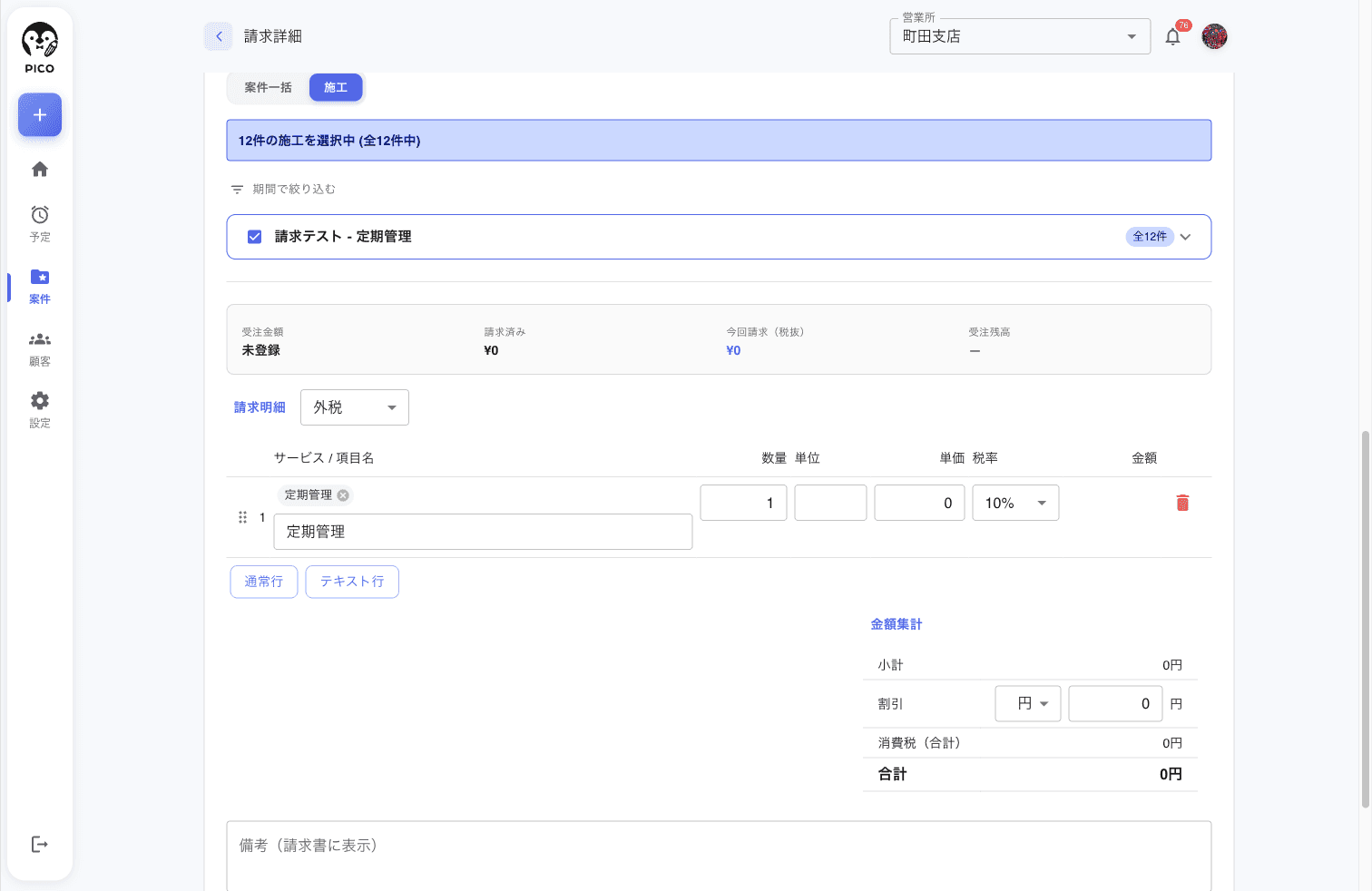The image size is (1372, 891).
Task: Open the 10% tax rate dropdown
Action: (1015, 503)
